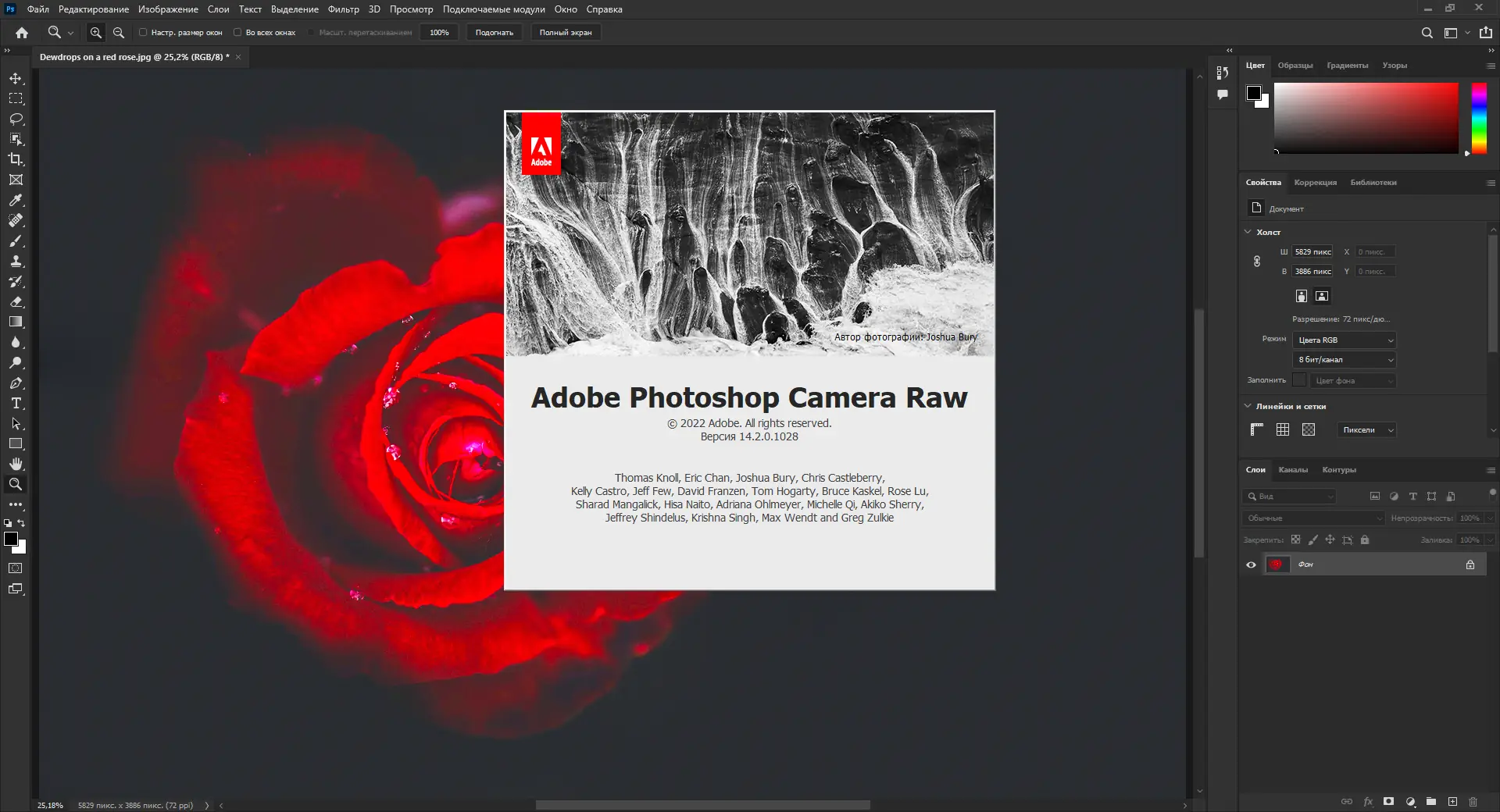Screen dimensions: 1500x812
Task: Click the trash icon to delete layer
Action: click(1473, 802)
